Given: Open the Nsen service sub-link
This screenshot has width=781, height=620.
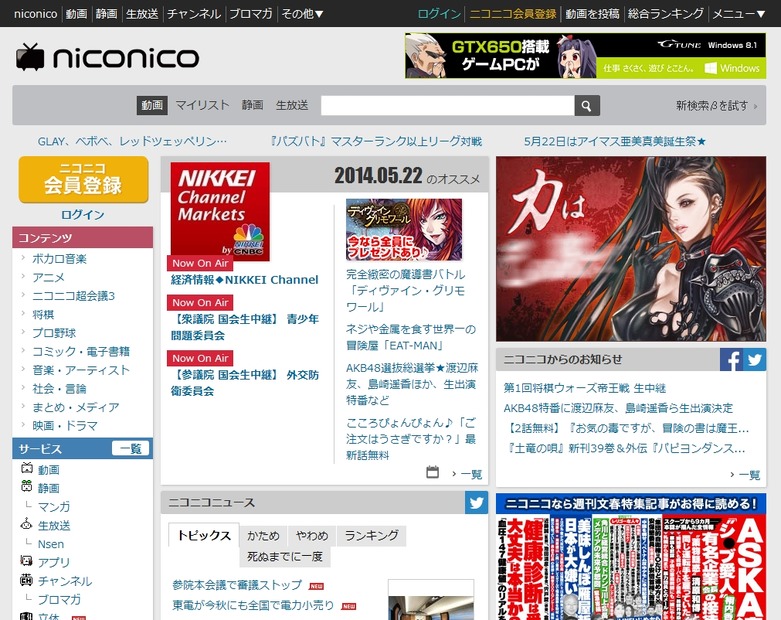Looking at the screenshot, I should [x=51, y=544].
